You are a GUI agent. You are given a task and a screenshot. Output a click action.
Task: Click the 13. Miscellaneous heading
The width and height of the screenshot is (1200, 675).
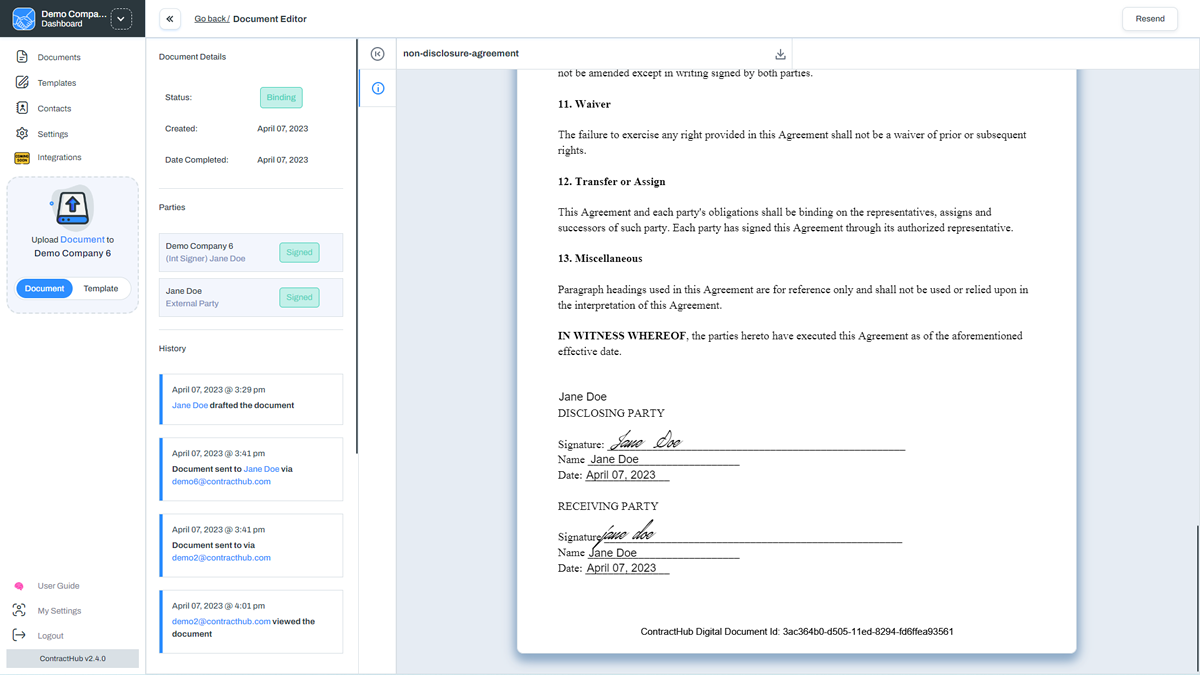tap(600, 258)
